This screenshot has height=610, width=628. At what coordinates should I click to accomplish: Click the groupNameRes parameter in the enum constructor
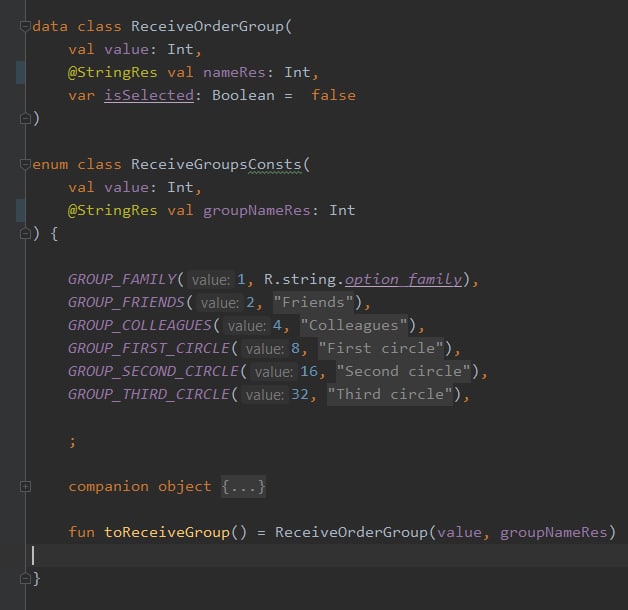coord(257,211)
